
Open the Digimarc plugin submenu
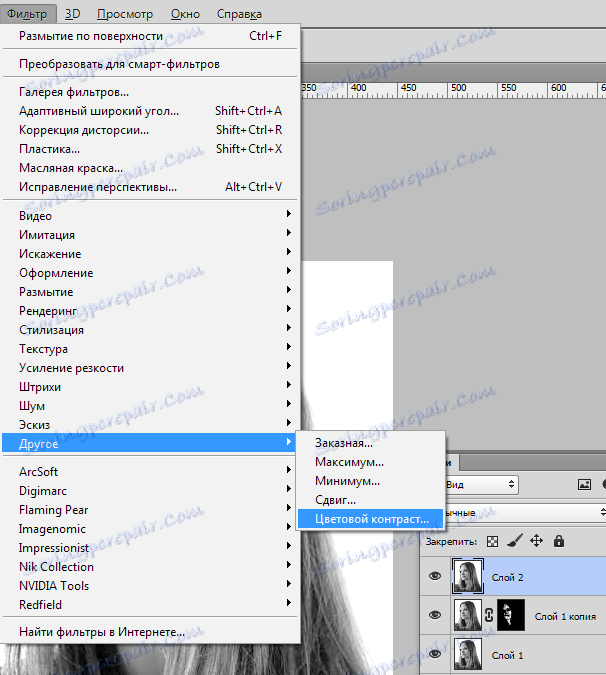149,490
